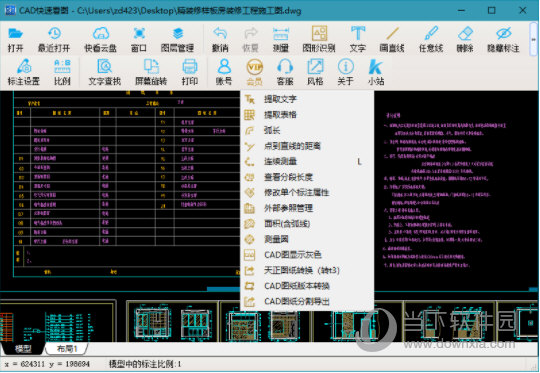Screen dimensions: 540x373
Task: Choose 天正图纸转换 (转t3) entry
Action: 307,270
